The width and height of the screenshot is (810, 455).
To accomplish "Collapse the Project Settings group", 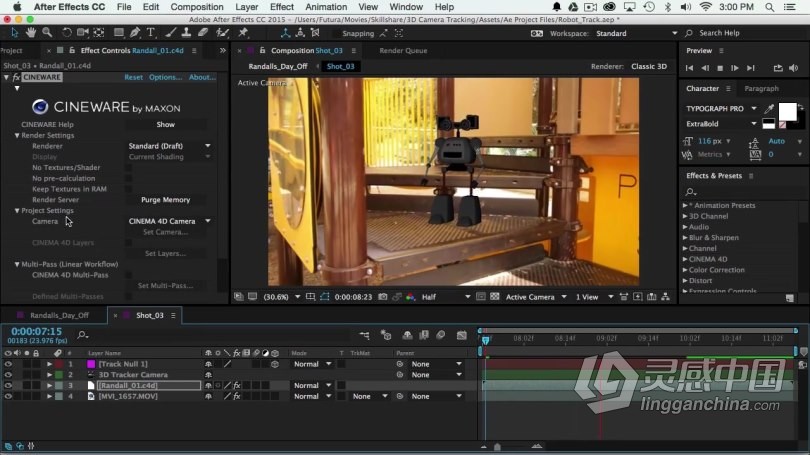I will (x=17, y=211).
